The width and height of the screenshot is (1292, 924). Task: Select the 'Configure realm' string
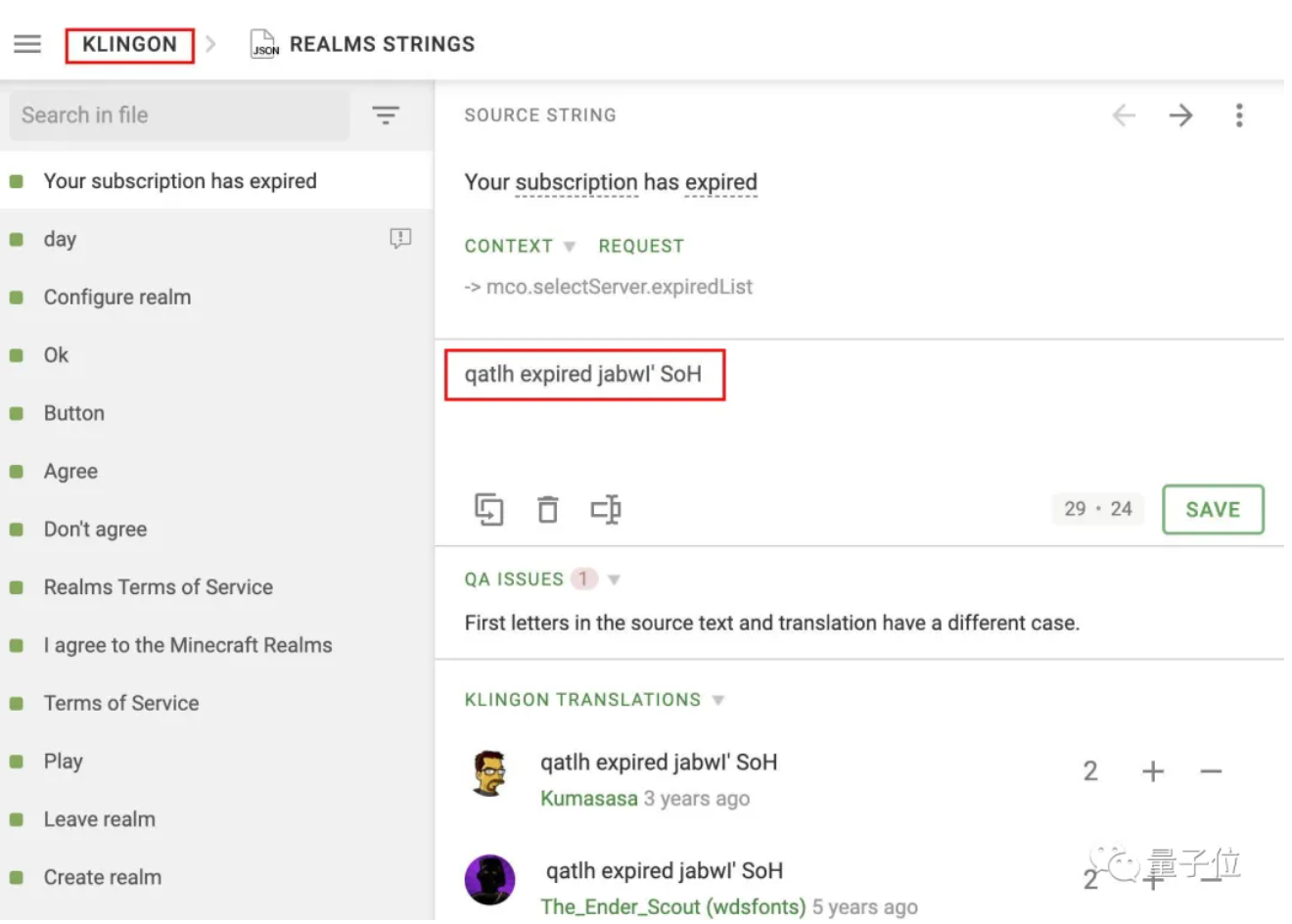click(216, 297)
